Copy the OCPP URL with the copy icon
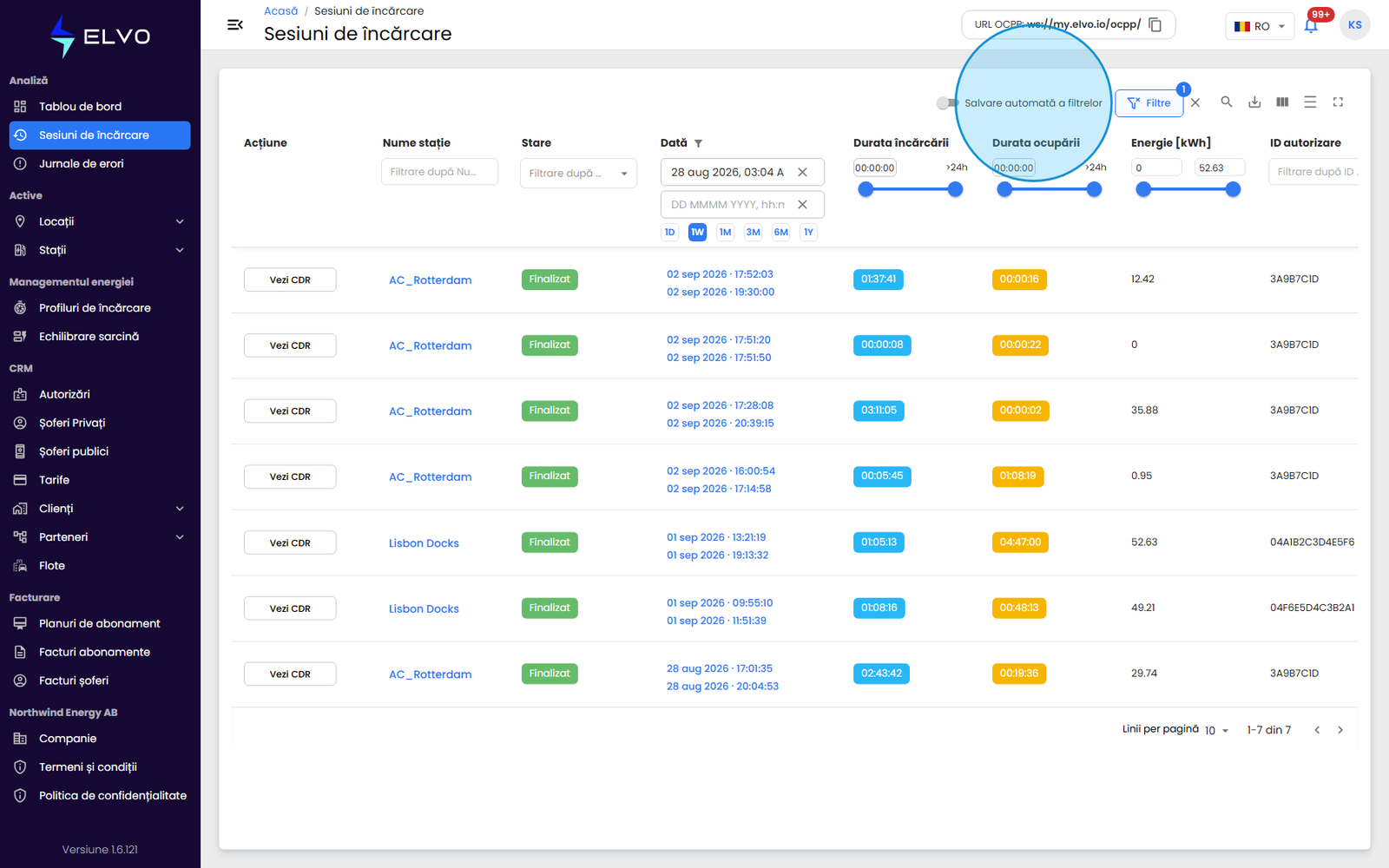 1155,24
